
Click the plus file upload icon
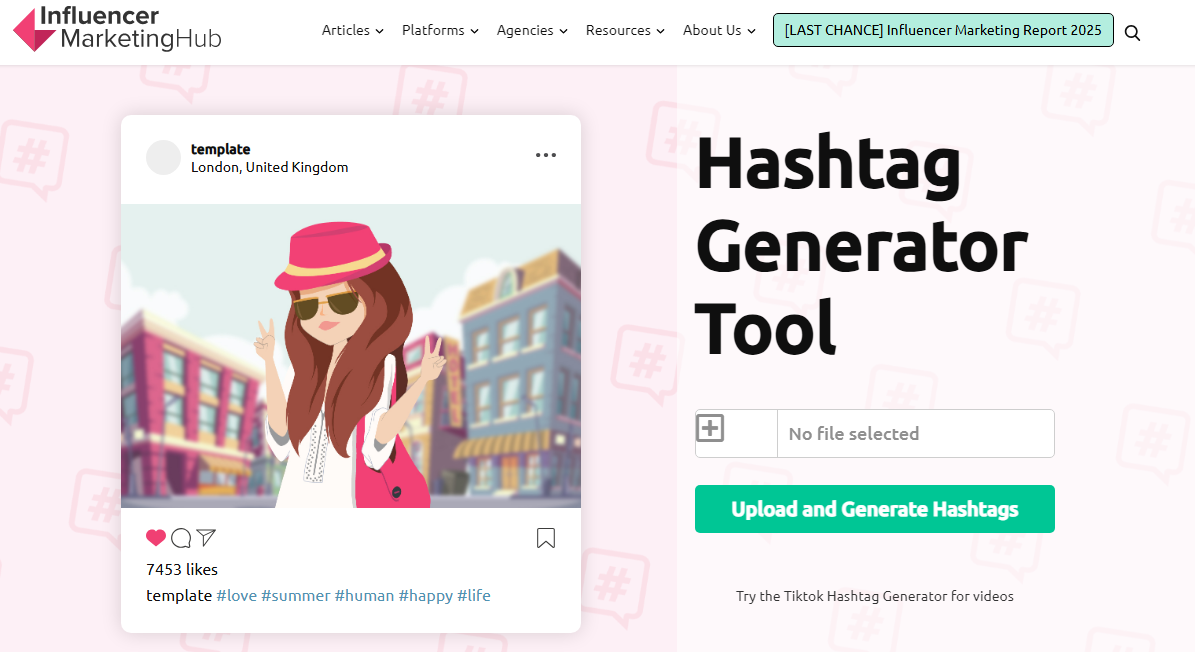pyautogui.click(x=710, y=428)
